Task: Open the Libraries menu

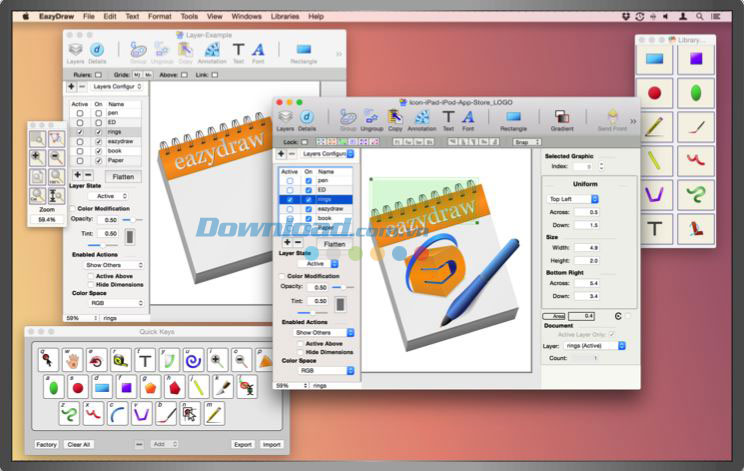Action: point(285,16)
